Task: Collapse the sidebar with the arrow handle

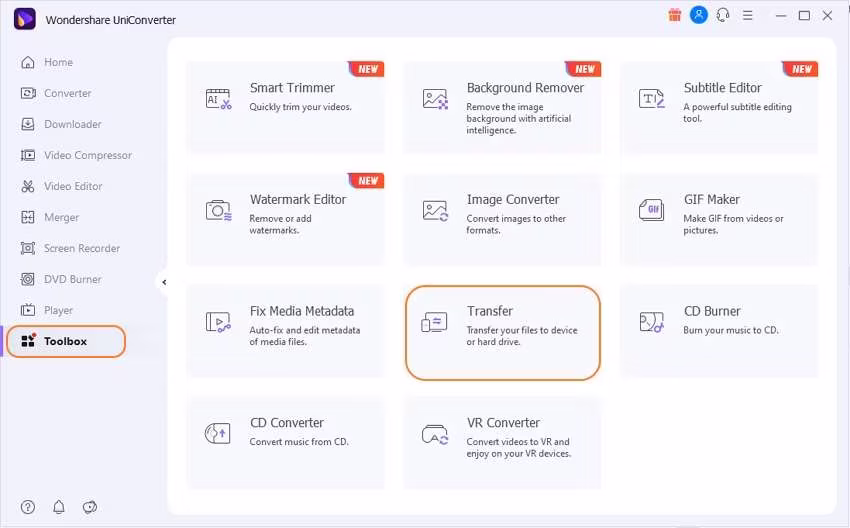Action: pyautogui.click(x=163, y=282)
